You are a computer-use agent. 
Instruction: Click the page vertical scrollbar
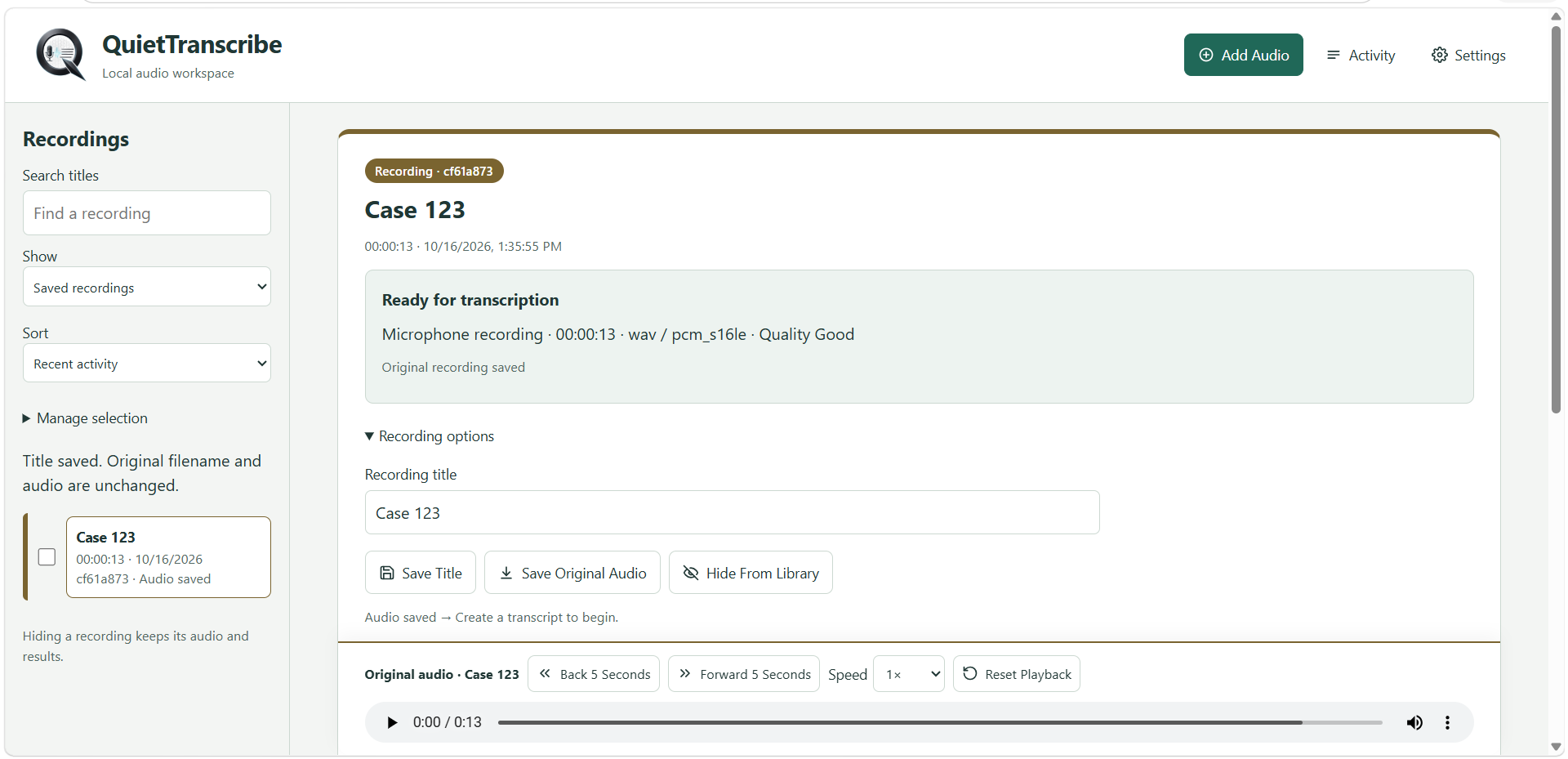[x=1556, y=221]
